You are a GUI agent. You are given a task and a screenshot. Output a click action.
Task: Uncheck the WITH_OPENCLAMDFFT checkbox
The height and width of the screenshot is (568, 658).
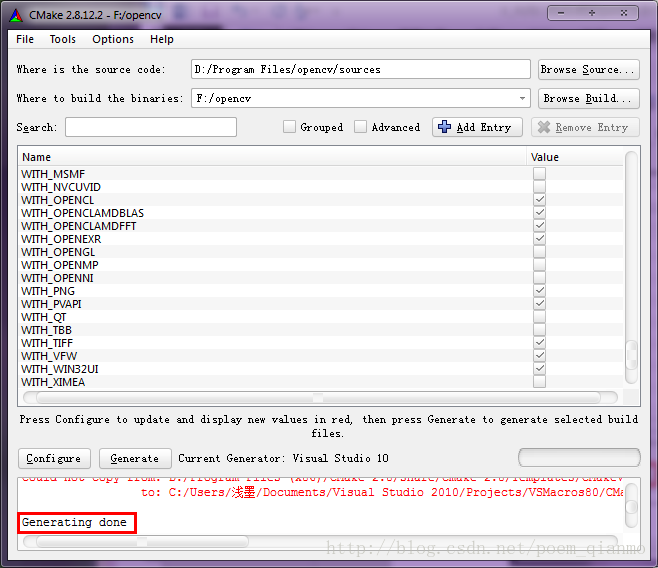[539, 225]
